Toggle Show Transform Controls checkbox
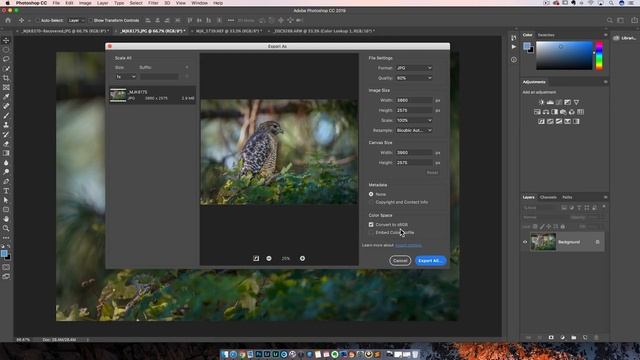 pos(90,20)
